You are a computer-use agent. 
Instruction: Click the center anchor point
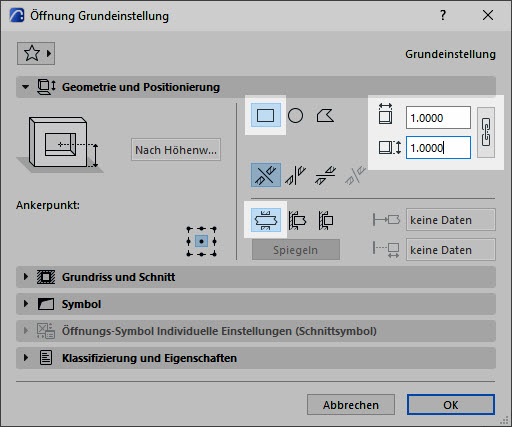[x=201, y=241]
